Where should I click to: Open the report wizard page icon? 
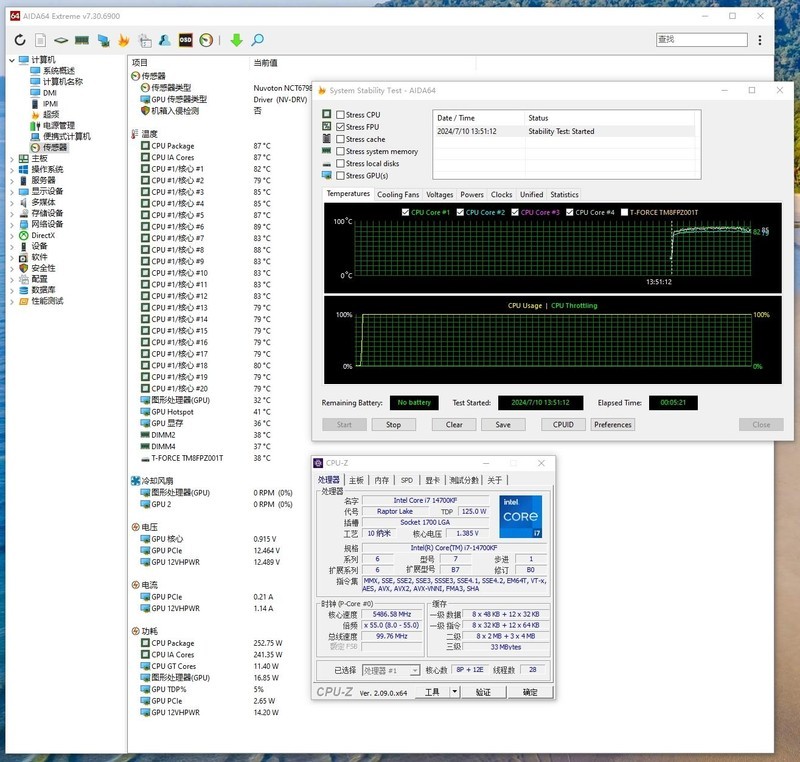tap(41, 42)
